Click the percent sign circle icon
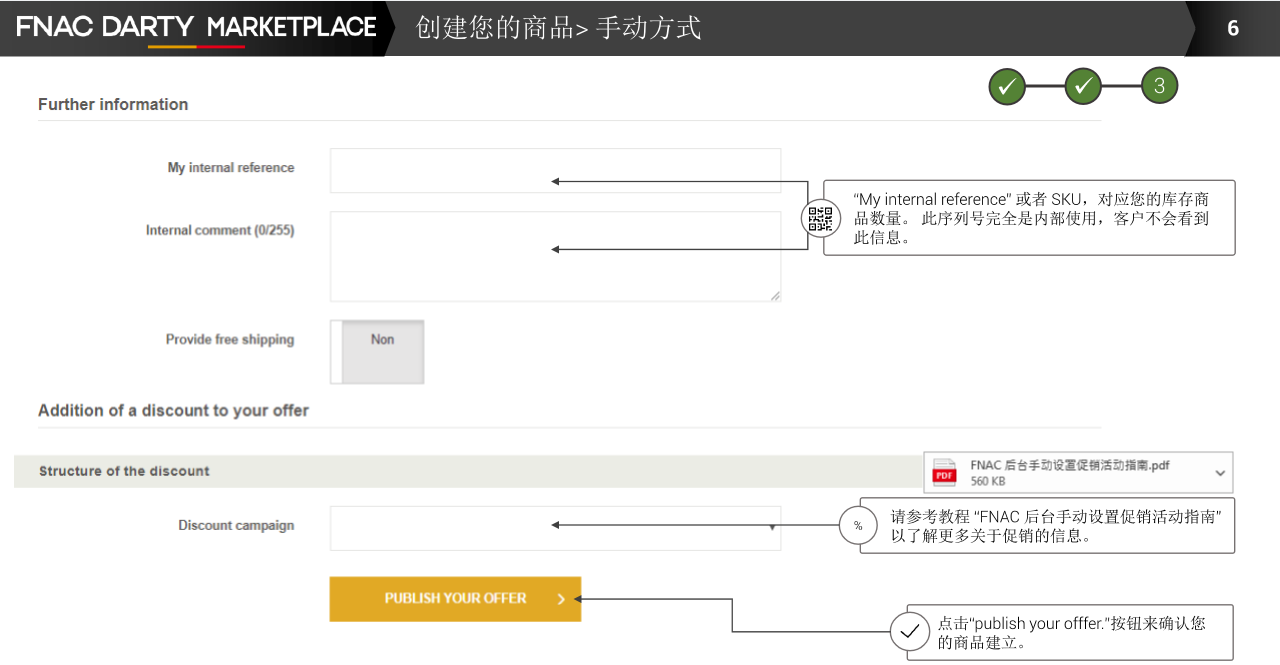This screenshot has height=665, width=1280. [858, 526]
